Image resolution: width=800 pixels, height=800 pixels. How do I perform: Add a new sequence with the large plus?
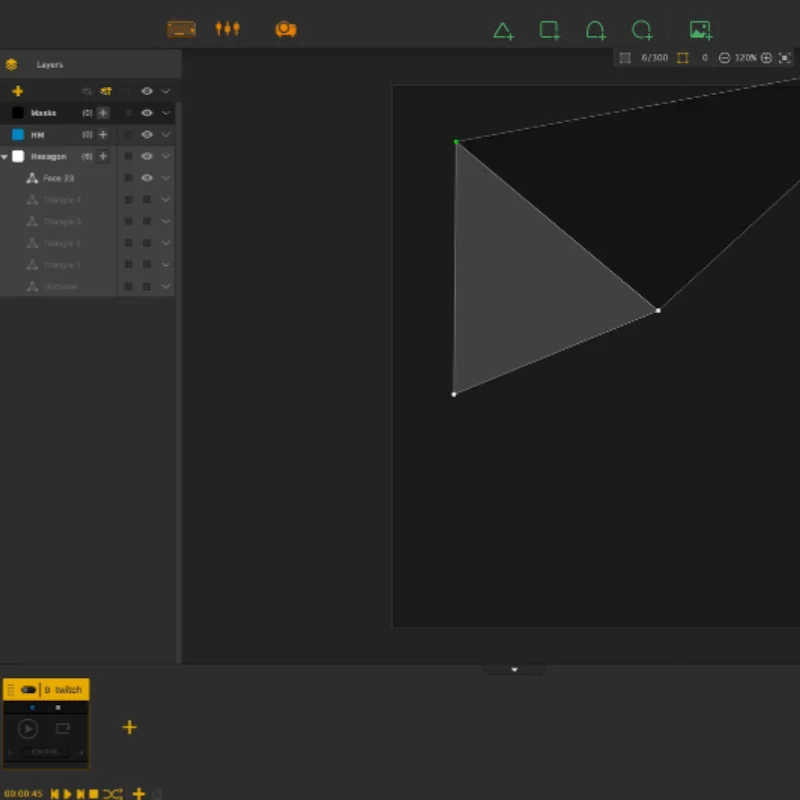tap(130, 728)
